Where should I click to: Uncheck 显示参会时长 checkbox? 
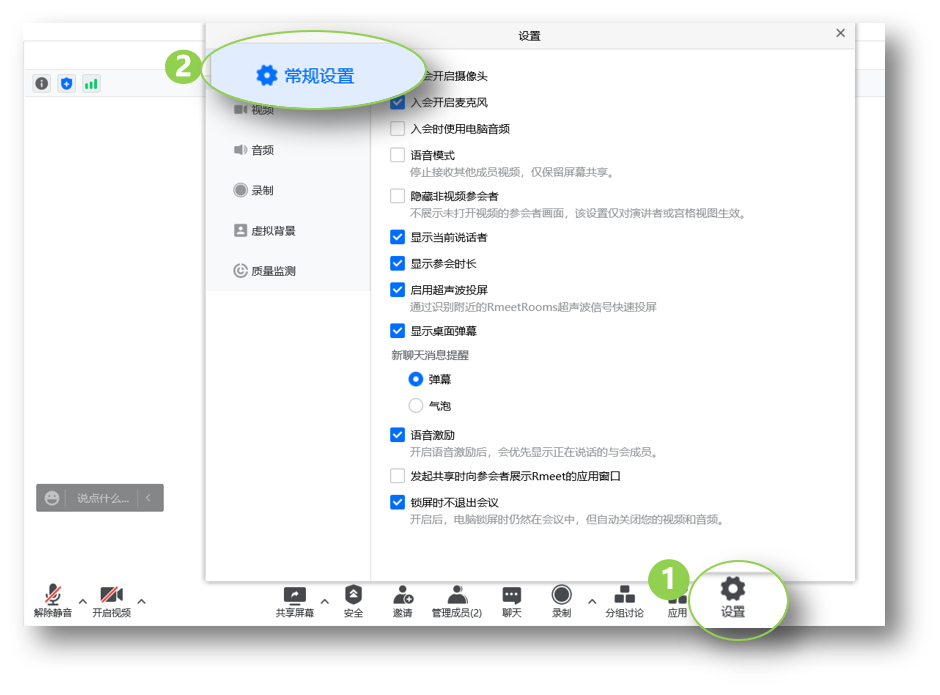[x=398, y=263]
